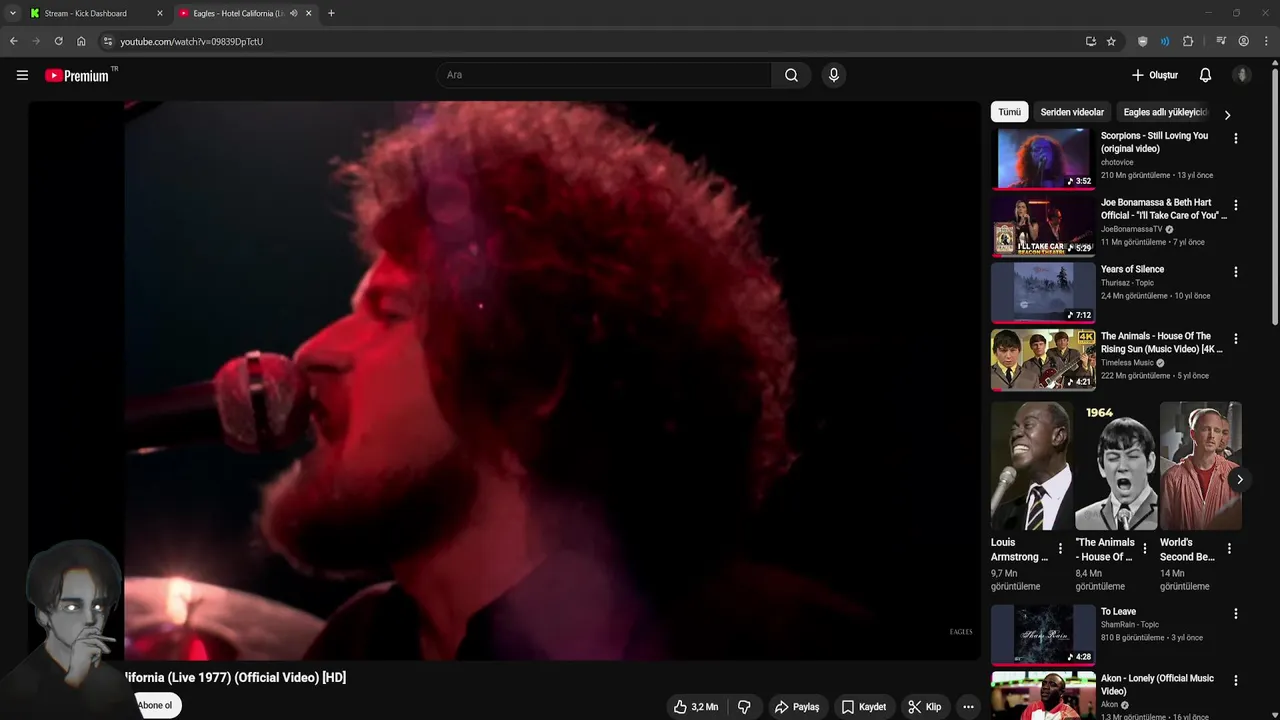Screen dimensions: 1280x720
Task: Advance the shorts shelf with next arrow
Action: pyautogui.click(x=1239, y=479)
